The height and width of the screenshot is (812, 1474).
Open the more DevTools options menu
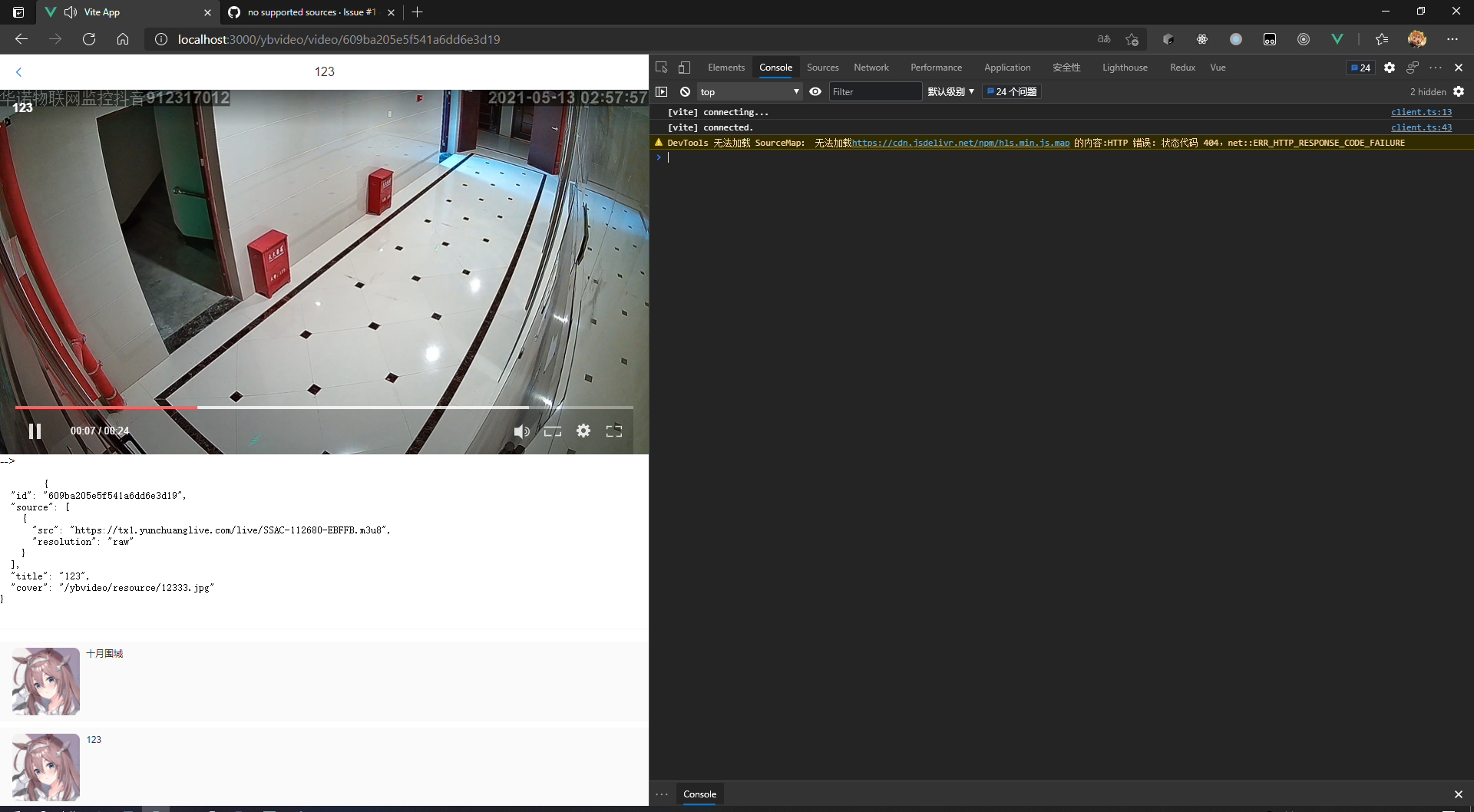[1435, 68]
